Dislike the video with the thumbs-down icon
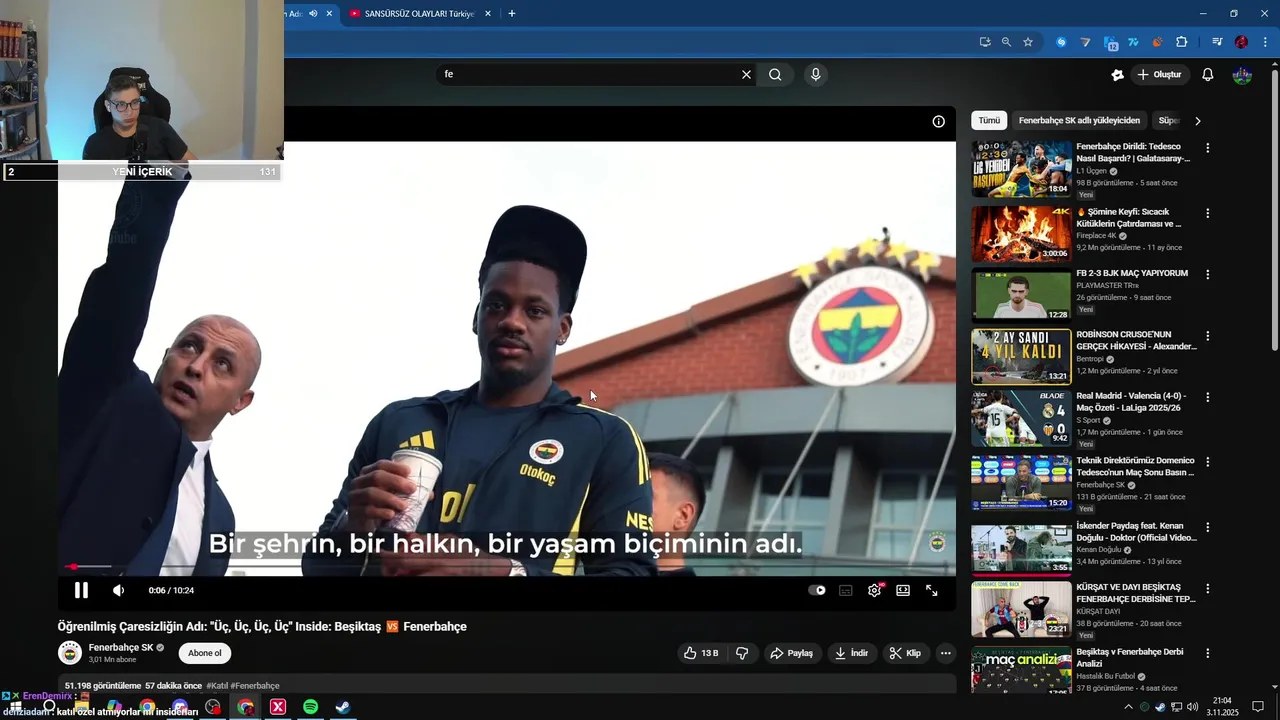This screenshot has height=720, width=1280. (742, 653)
